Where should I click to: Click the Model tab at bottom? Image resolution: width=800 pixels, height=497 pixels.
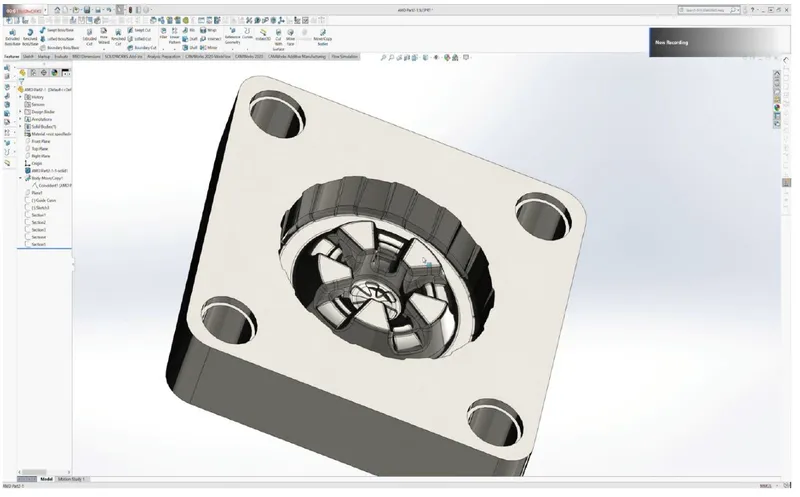(x=46, y=480)
